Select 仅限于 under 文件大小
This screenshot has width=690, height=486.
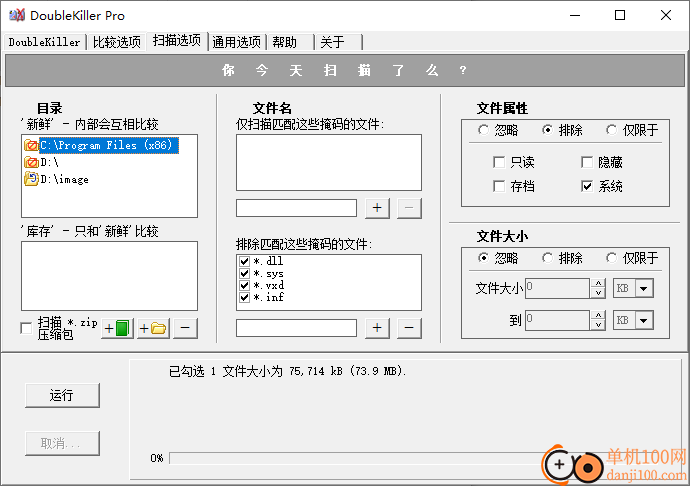point(611,258)
